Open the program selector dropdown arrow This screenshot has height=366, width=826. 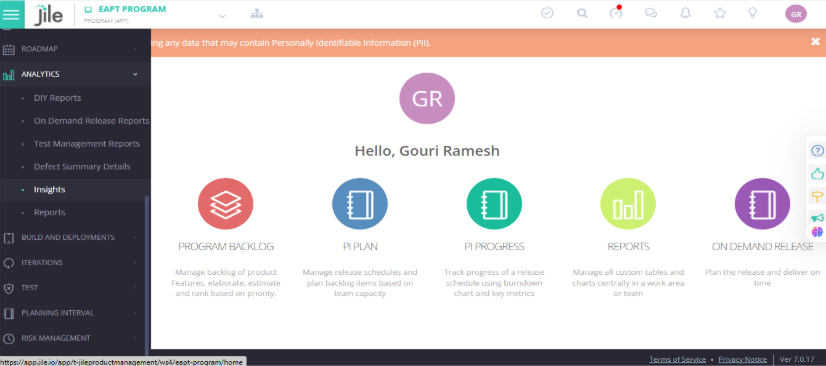click(x=222, y=16)
